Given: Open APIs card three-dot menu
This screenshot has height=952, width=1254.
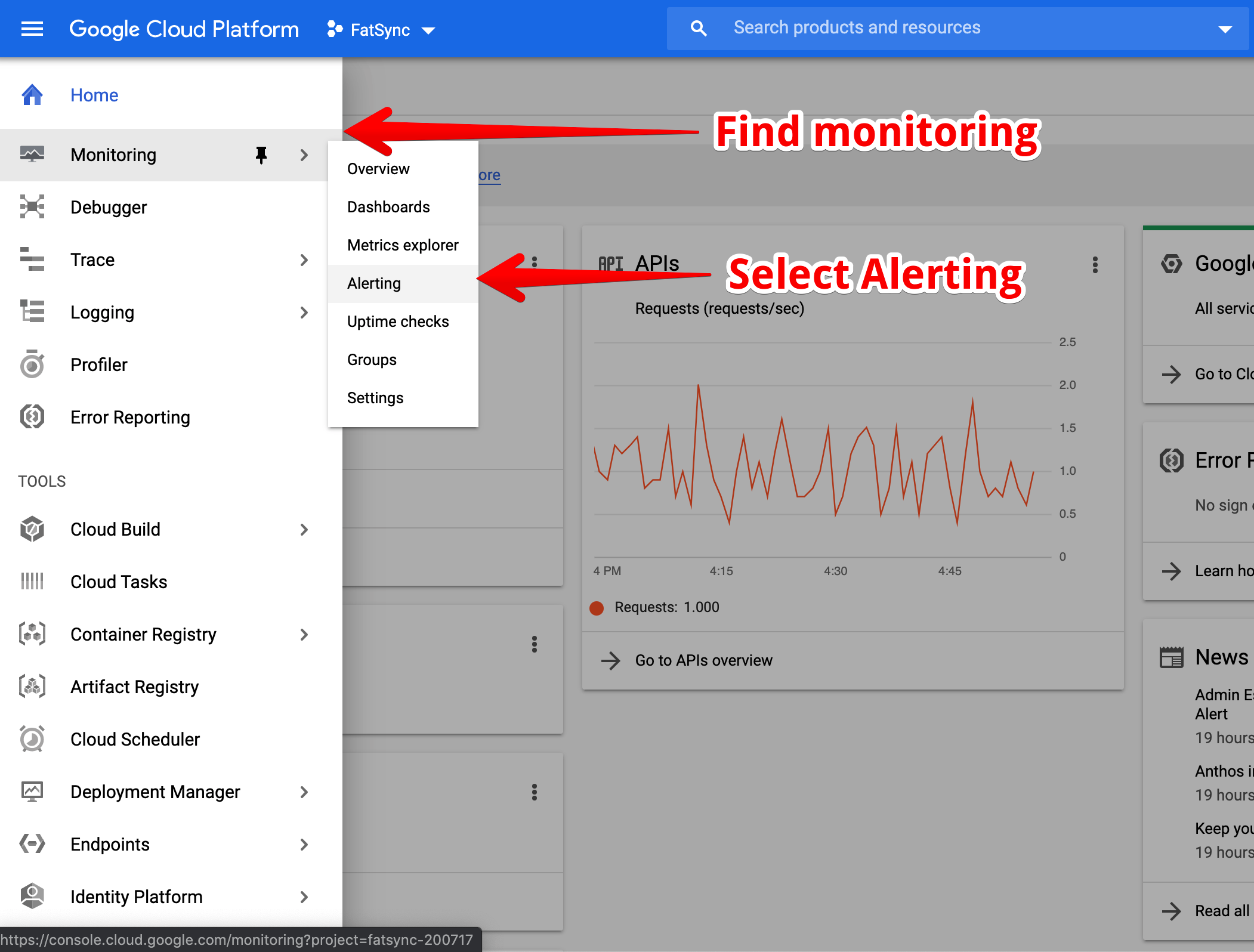Looking at the screenshot, I should click(x=1095, y=265).
